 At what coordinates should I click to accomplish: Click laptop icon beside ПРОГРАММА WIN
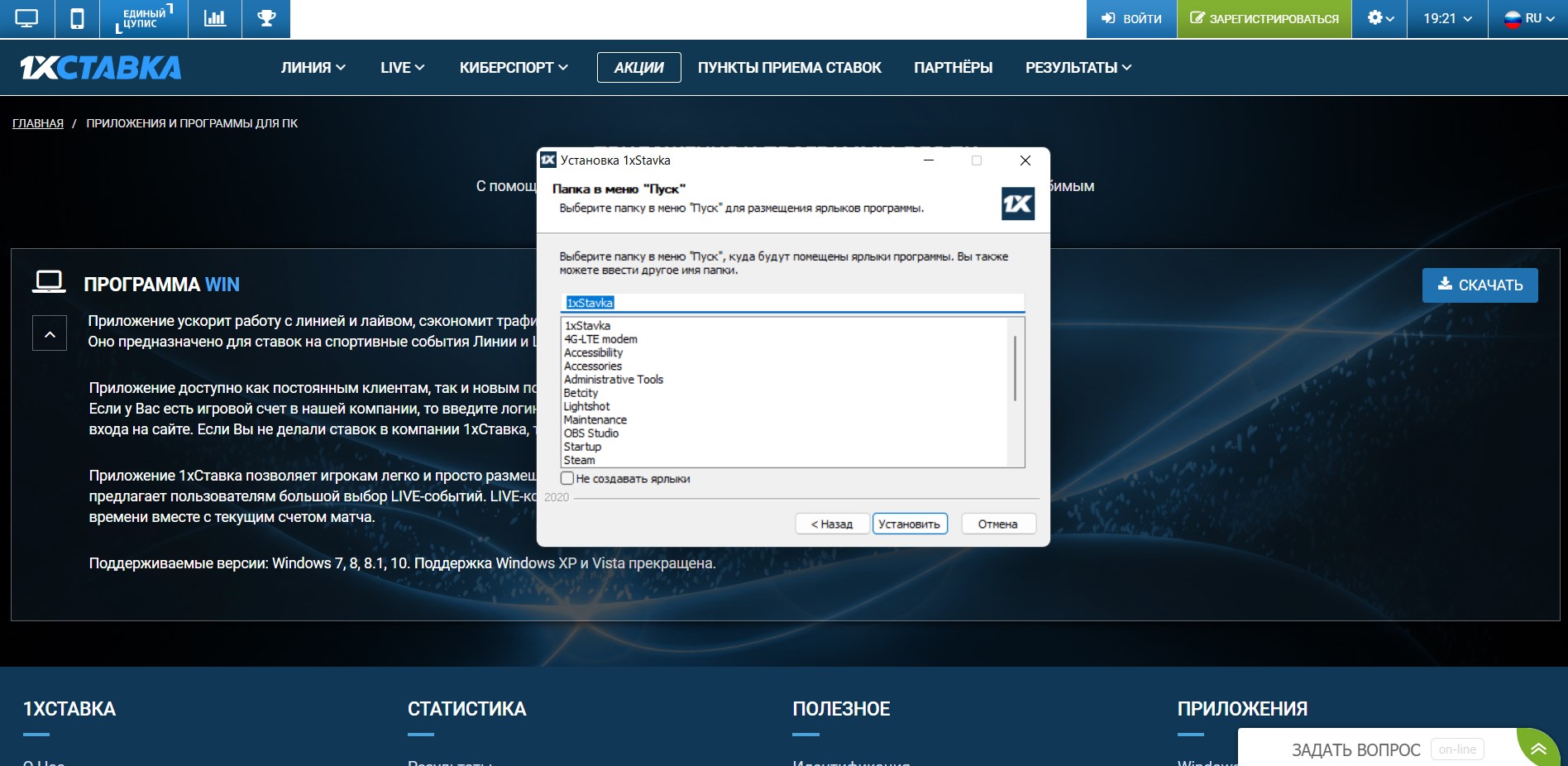point(49,282)
